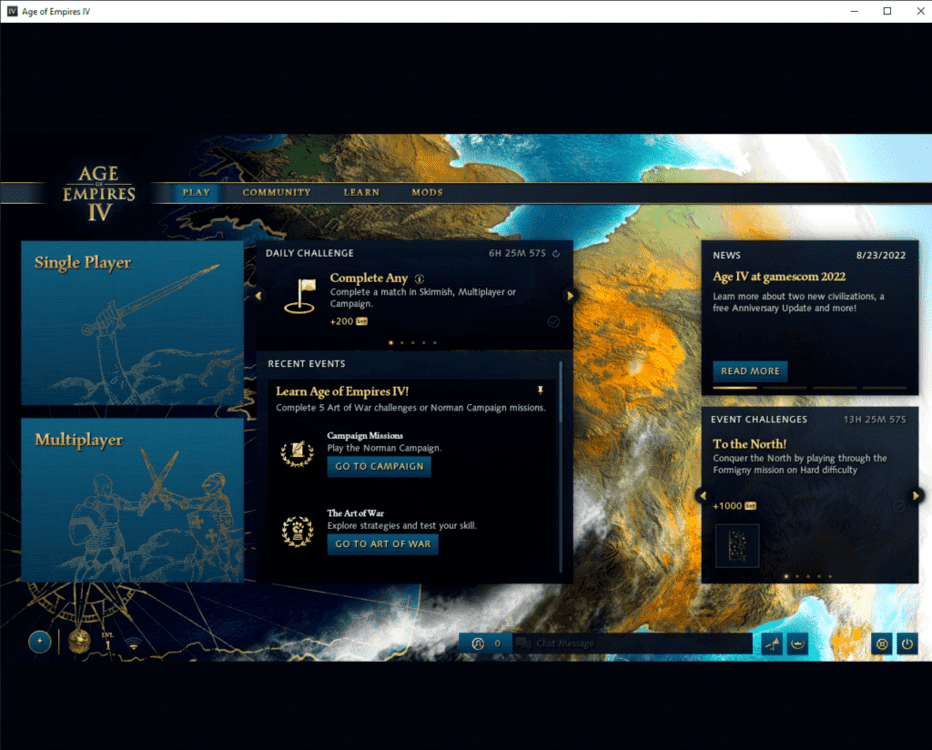The width and height of the screenshot is (932, 750).
Task: Click the Age of Empires IV titlebar icon
Action: pos(11,11)
